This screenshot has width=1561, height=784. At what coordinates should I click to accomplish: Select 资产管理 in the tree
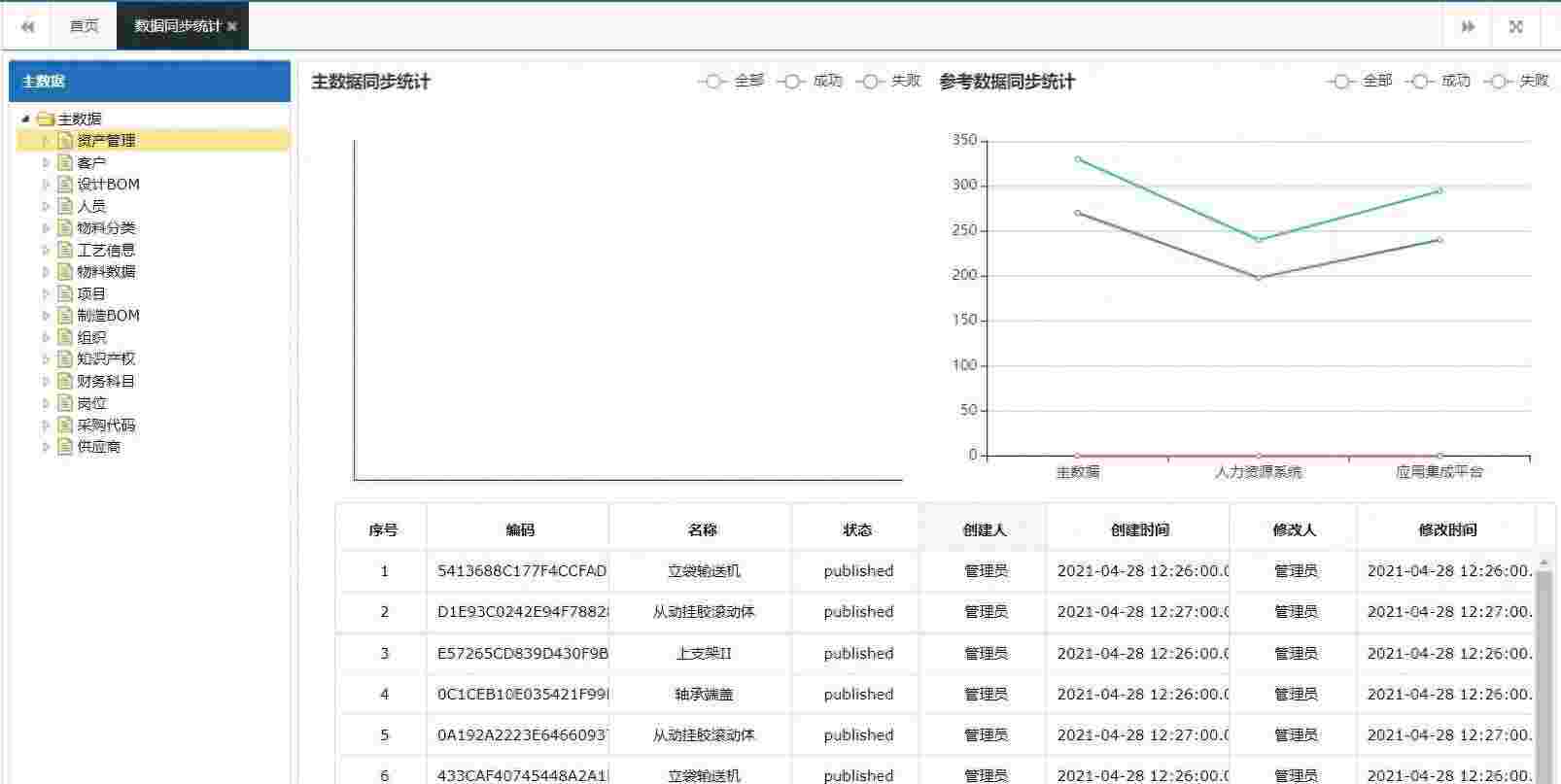click(106, 140)
